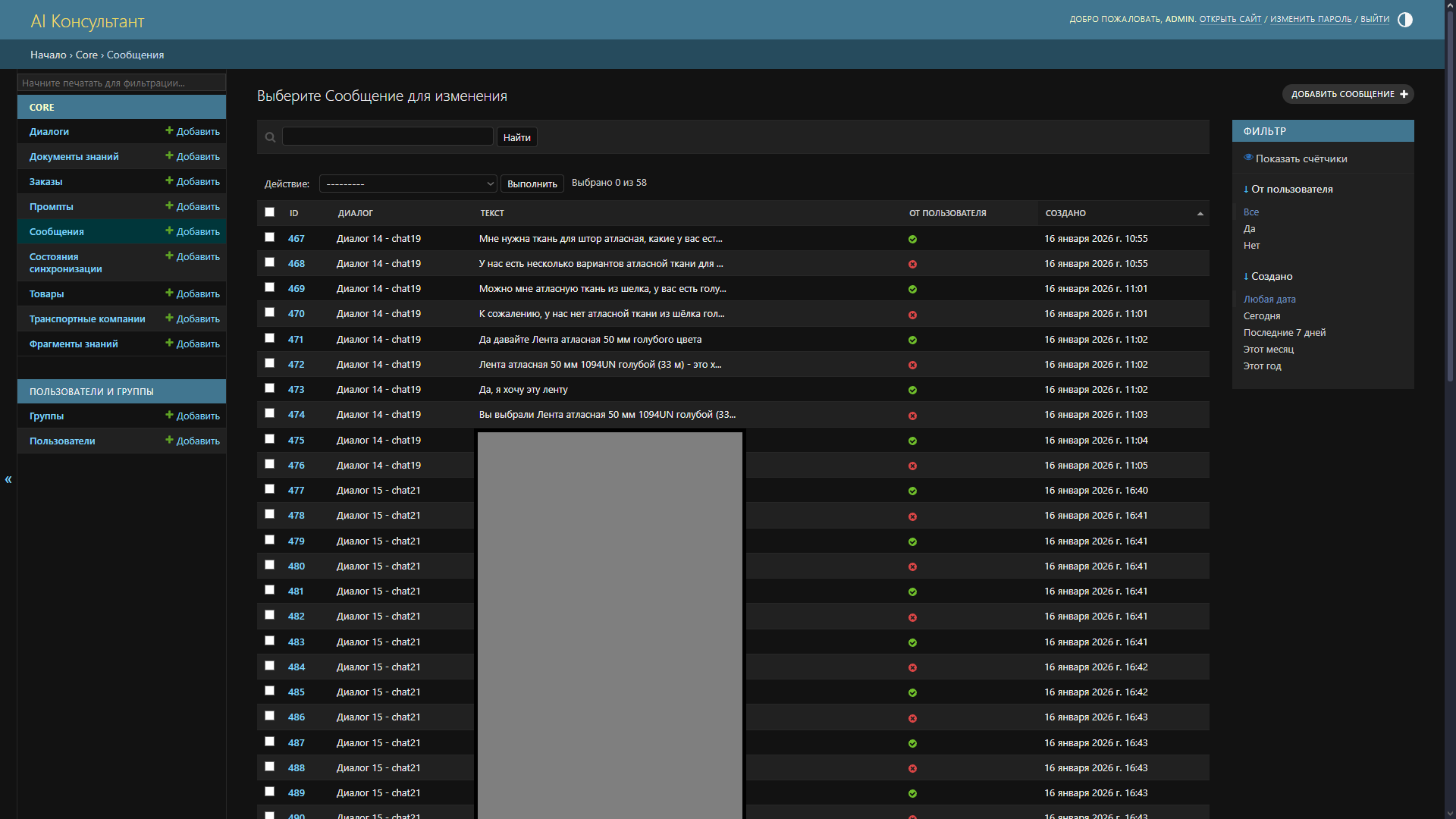Open Пользователи in the sidebar menu
This screenshot has height=819, width=1456.
(62, 441)
